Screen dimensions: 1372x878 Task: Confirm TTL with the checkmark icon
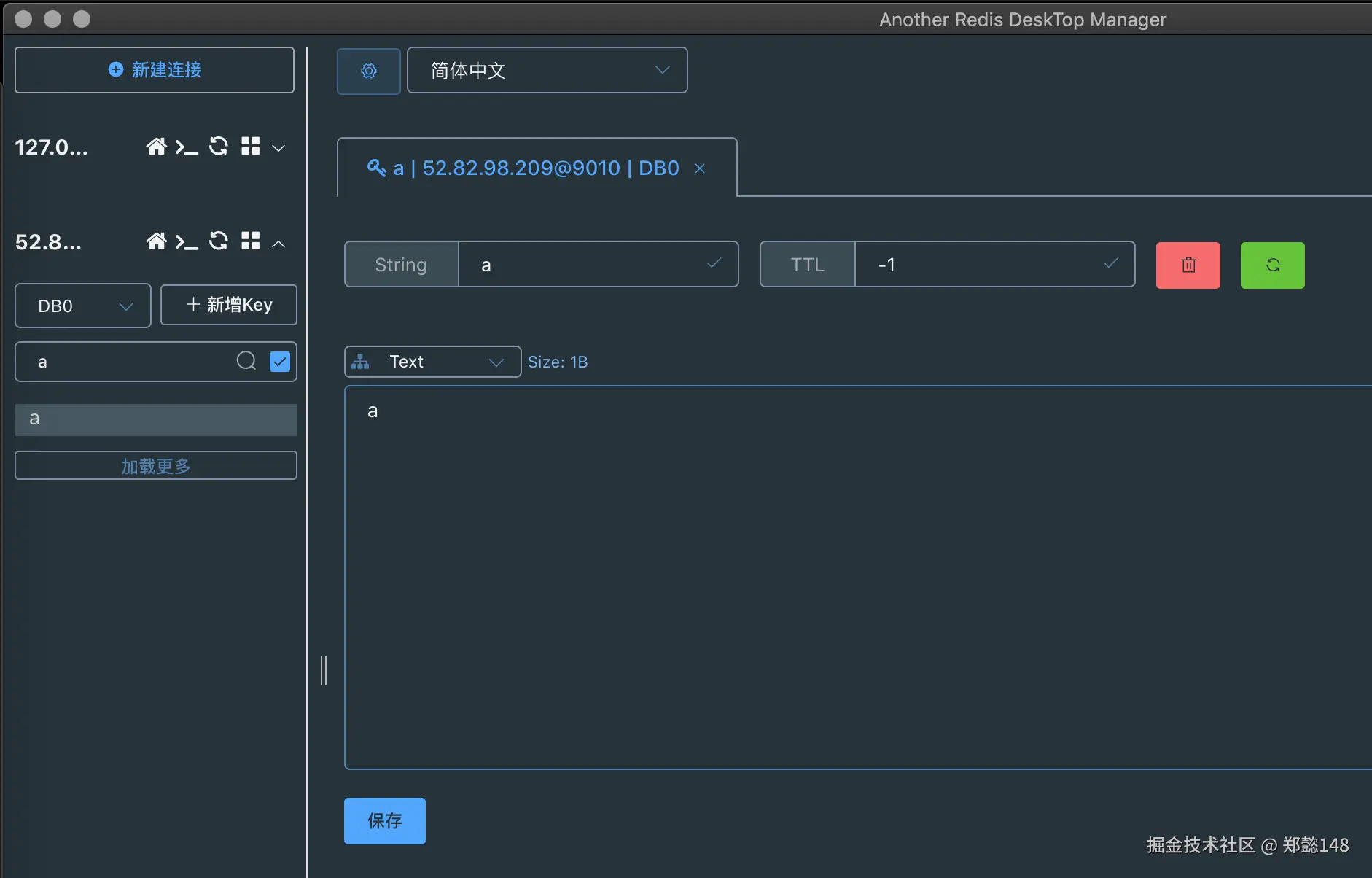tap(1111, 263)
